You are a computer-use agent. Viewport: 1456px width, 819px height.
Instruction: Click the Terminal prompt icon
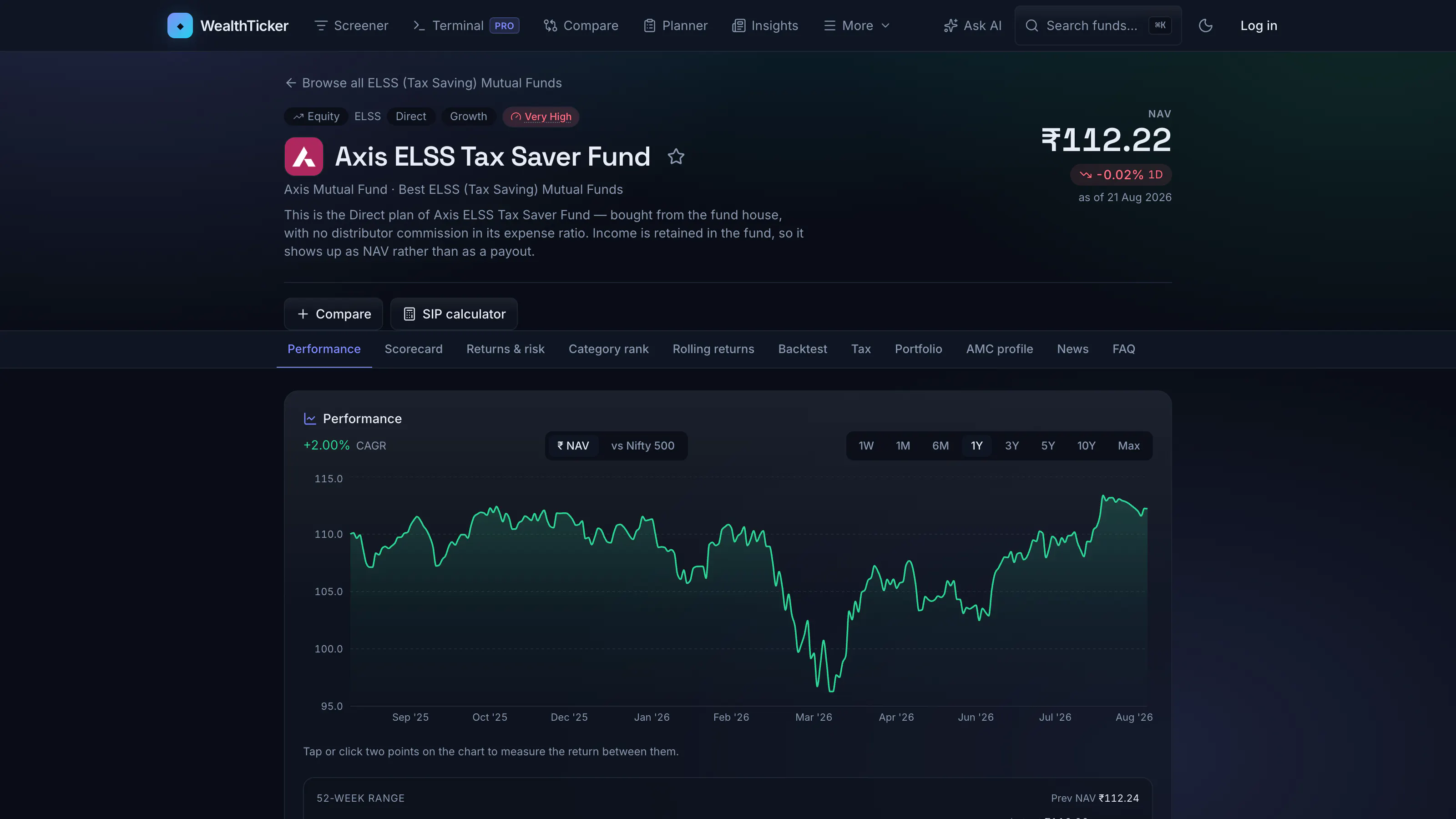(419, 25)
